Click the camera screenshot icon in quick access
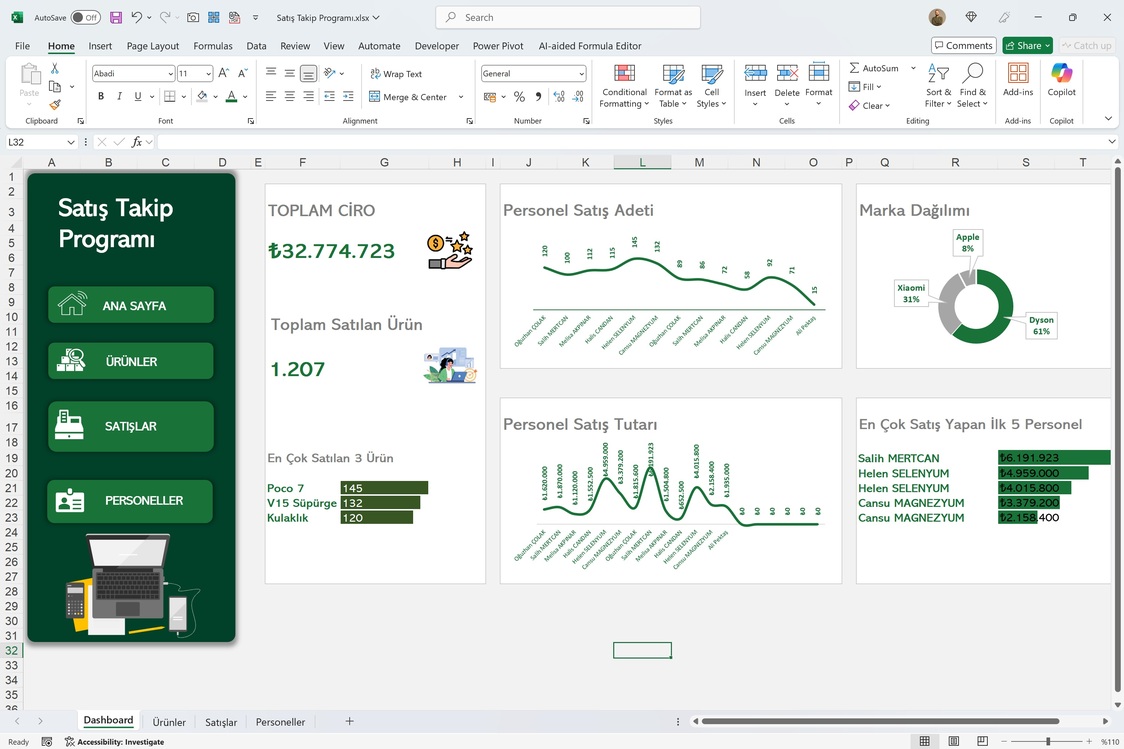This screenshot has height=749, width=1124. pyautogui.click(x=193, y=17)
